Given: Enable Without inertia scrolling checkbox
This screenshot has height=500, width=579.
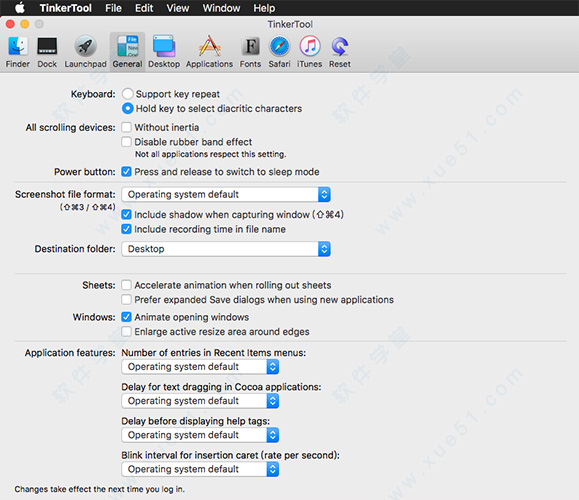Looking at the screenshot, I should pyautogui.click(x=126, y=127).
